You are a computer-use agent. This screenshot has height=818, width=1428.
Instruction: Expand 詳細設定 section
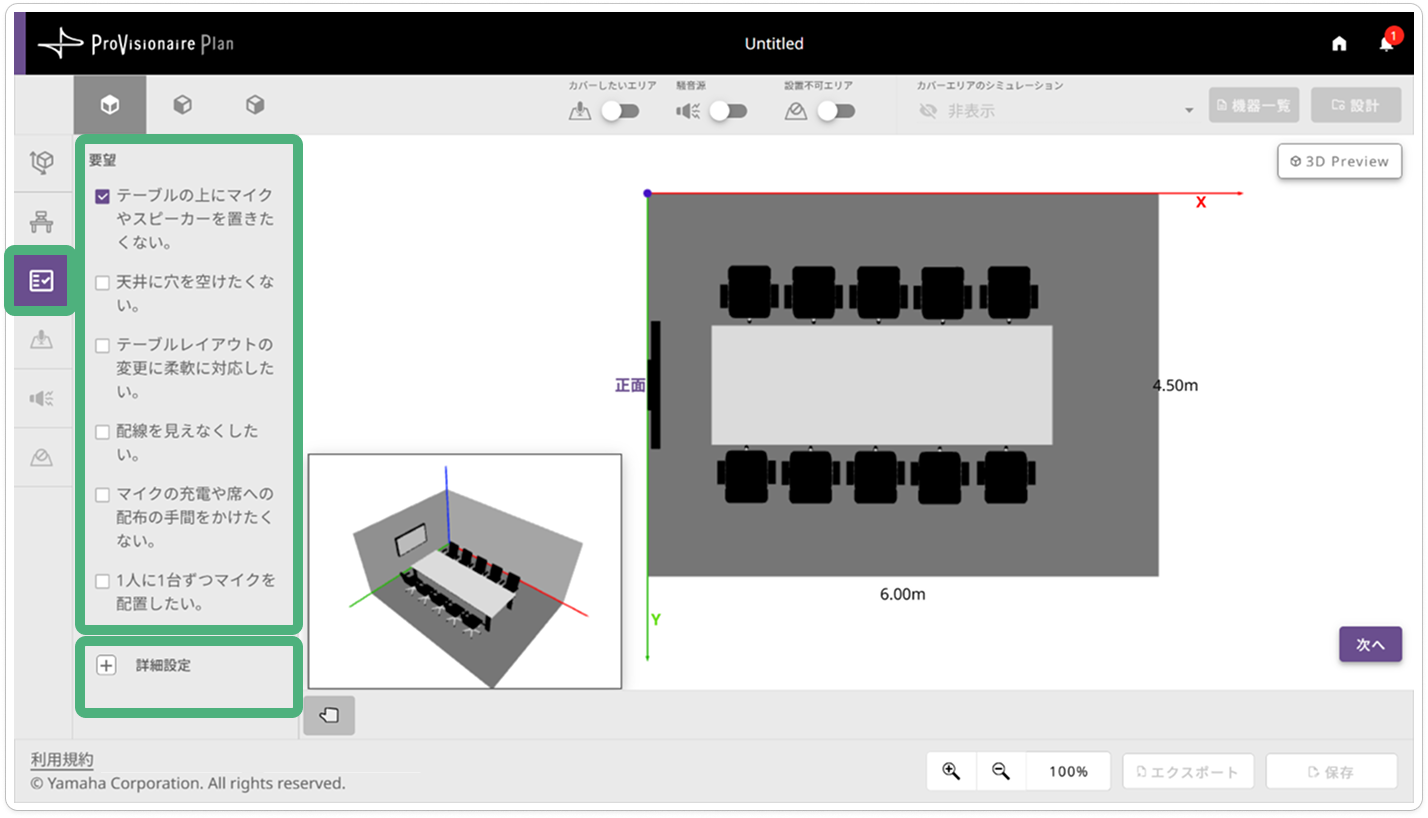coord(107,665)
